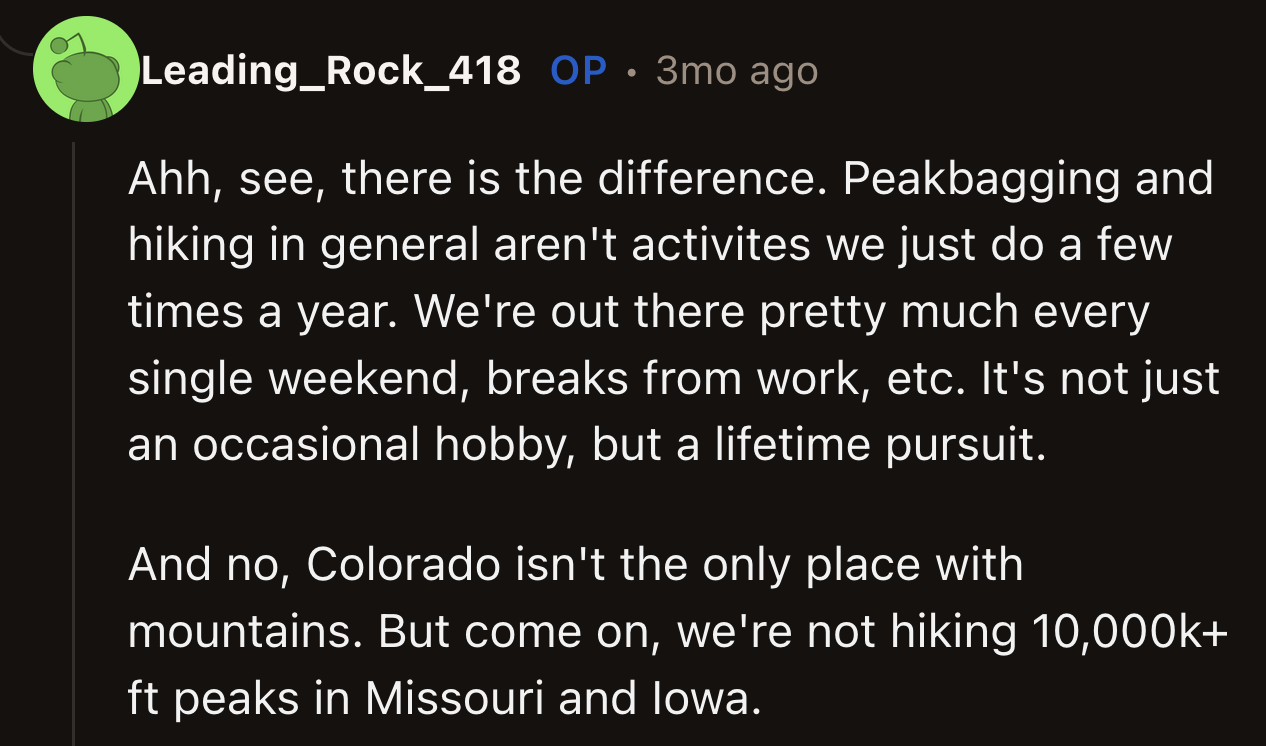Click the dot separator after OP
The width and height of the screenshot is (1266, 746).
click(630, 71)
